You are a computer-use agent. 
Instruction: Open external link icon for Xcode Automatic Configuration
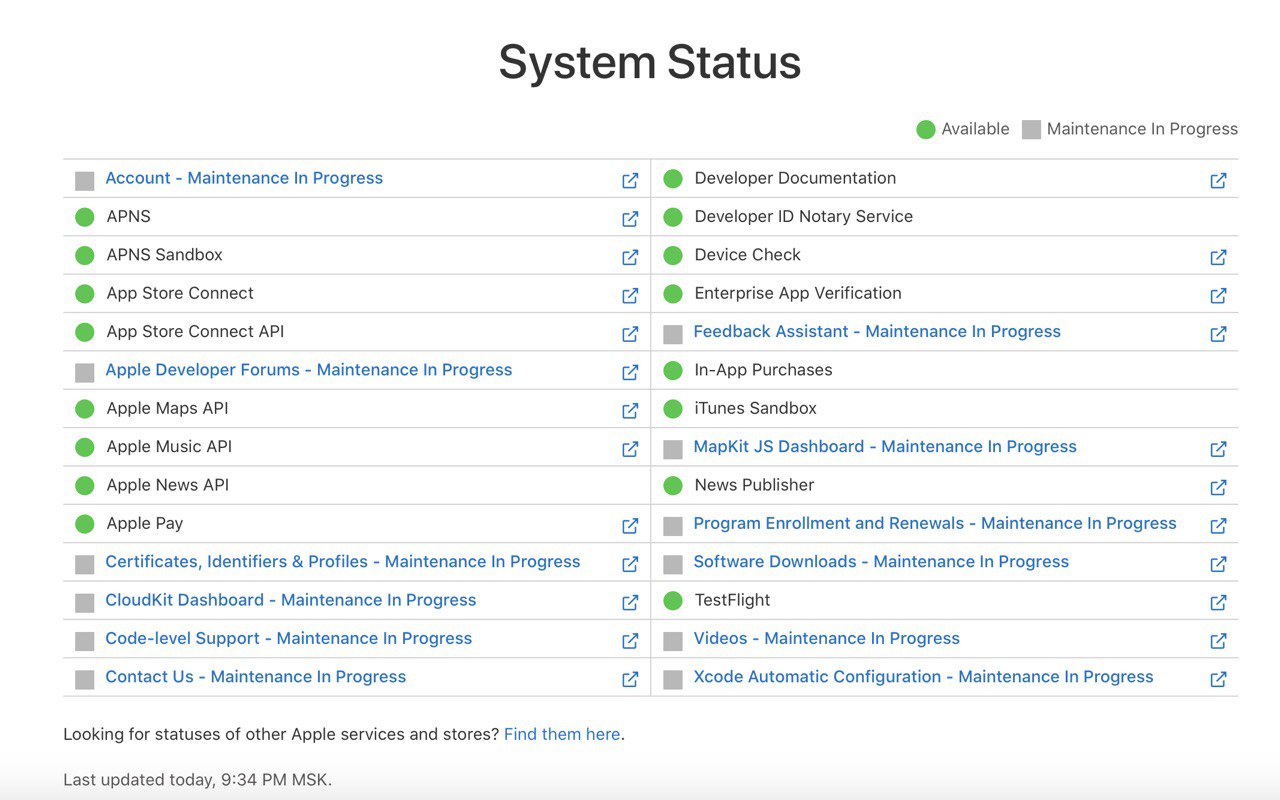[1218, 678]
